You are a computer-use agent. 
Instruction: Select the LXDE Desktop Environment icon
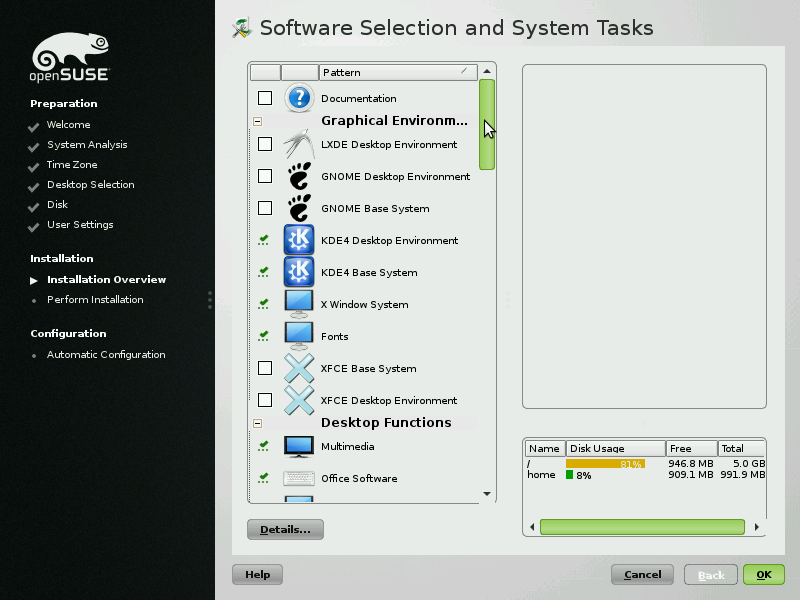299,144
